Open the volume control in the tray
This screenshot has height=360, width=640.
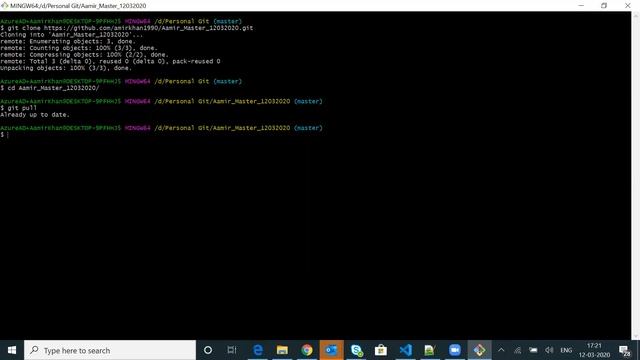coord(549,350)
